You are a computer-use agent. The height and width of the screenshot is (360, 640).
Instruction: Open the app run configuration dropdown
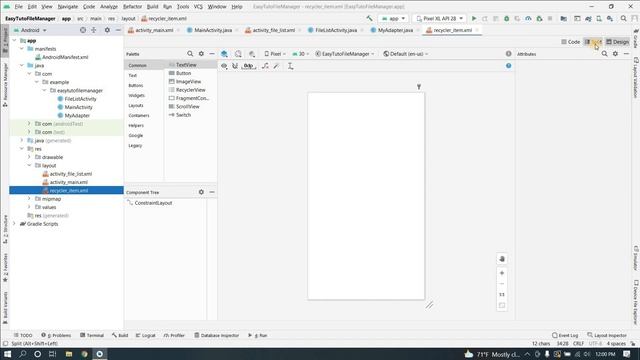tap(393, 18)
